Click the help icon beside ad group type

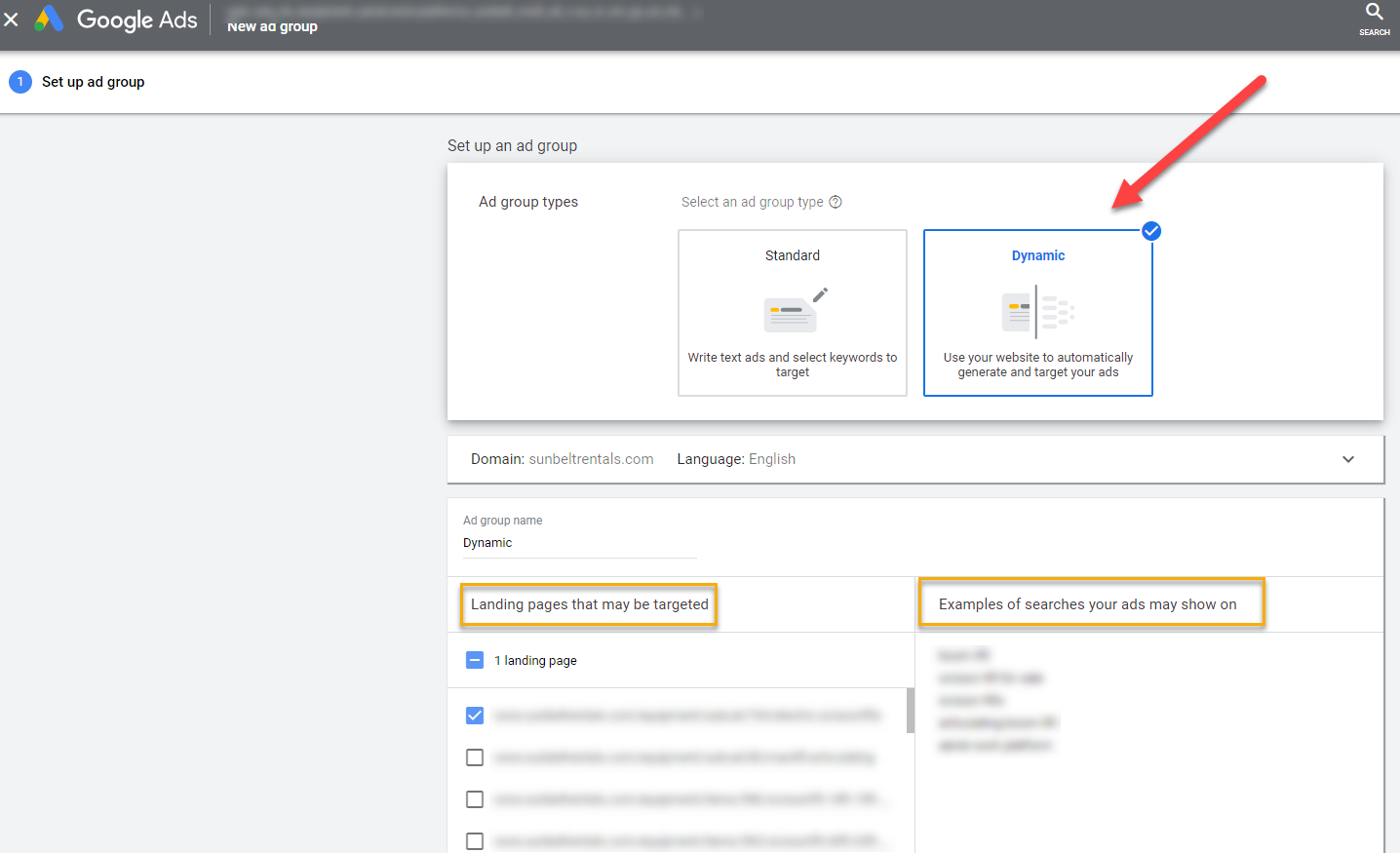(x=836, y=202)
